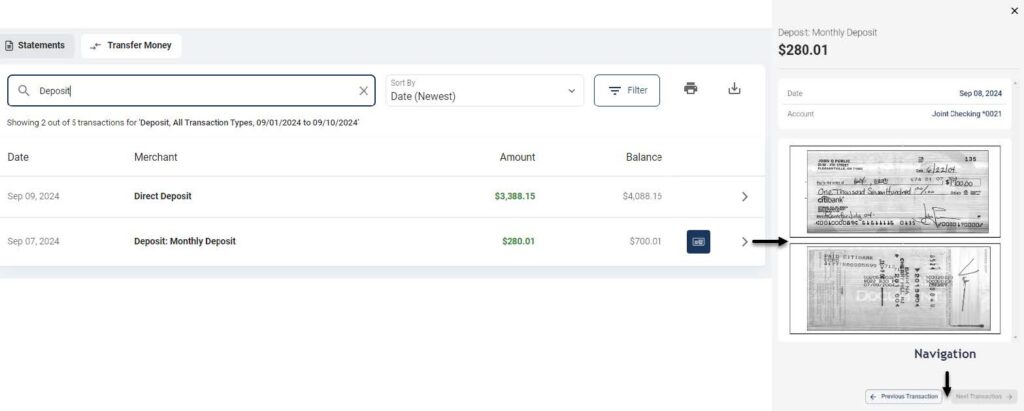Click the Filter button
Viewport: 1024px width, 411px height.
pos(626,91)
